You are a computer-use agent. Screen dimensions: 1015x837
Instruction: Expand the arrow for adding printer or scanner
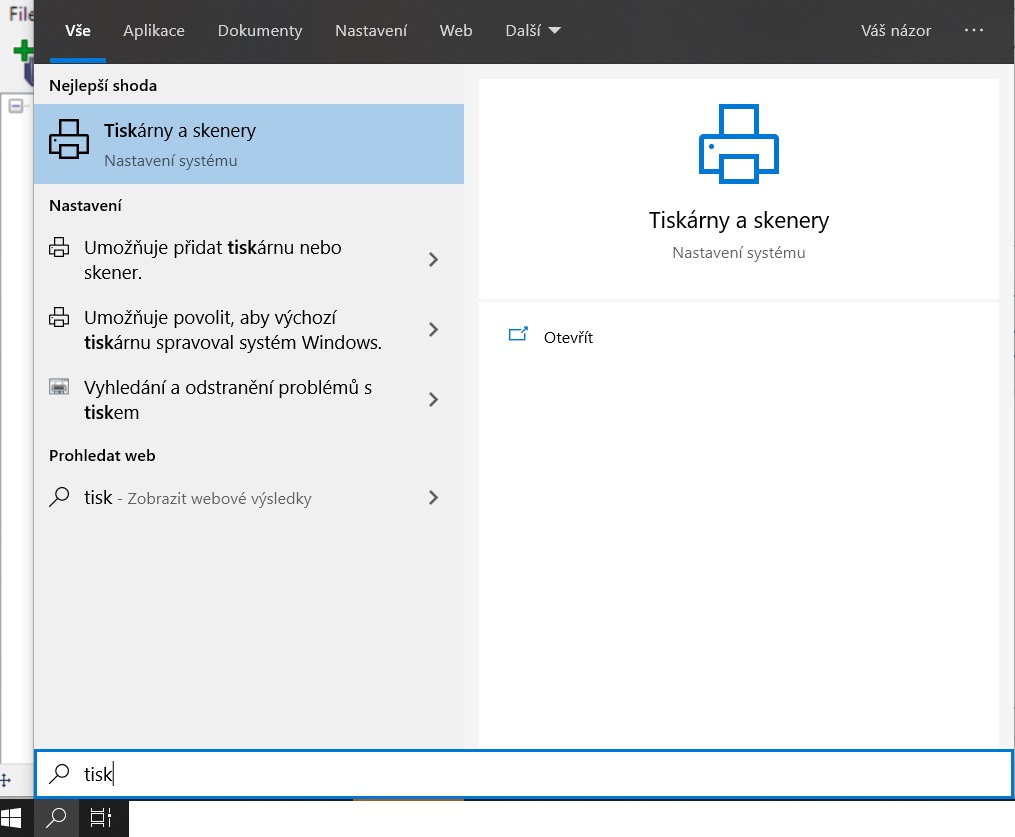(433, 260)
